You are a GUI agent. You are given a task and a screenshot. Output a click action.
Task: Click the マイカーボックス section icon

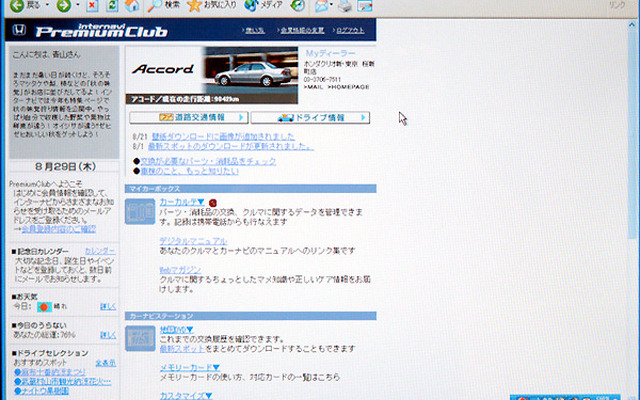[x=140, y=211]
